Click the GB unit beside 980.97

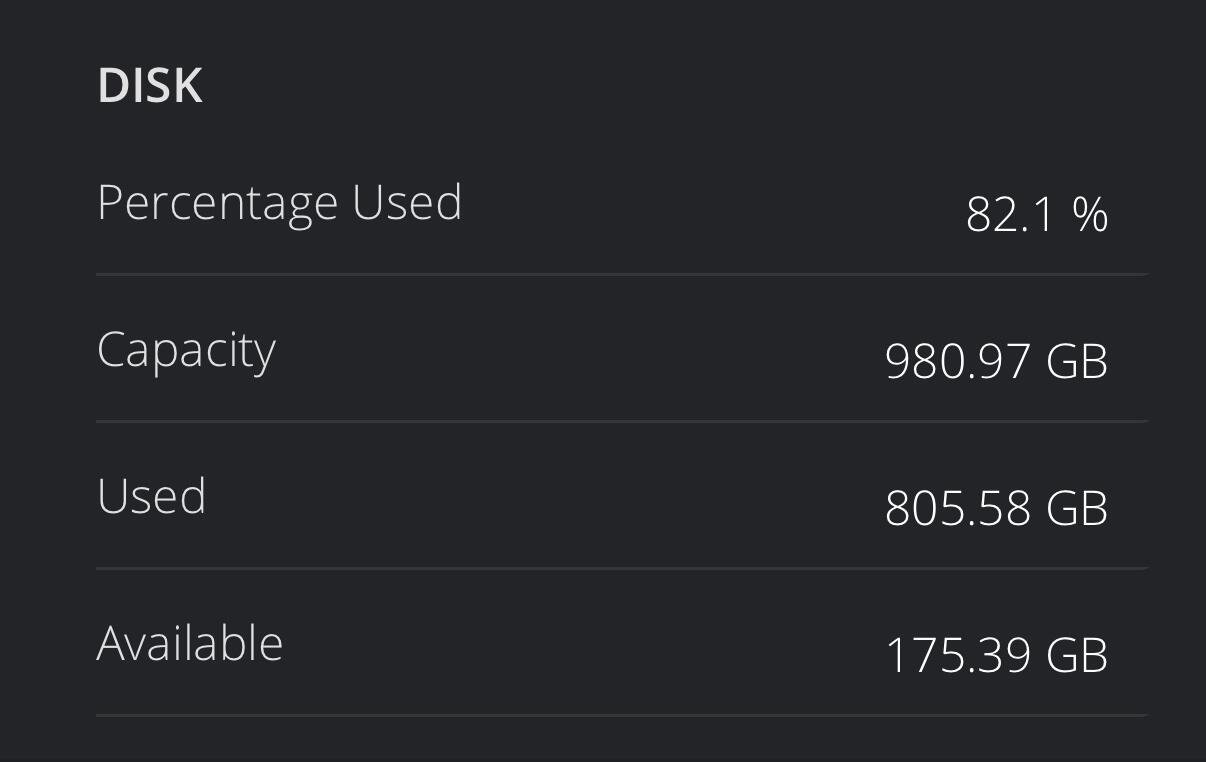(x=1077, y=361)
